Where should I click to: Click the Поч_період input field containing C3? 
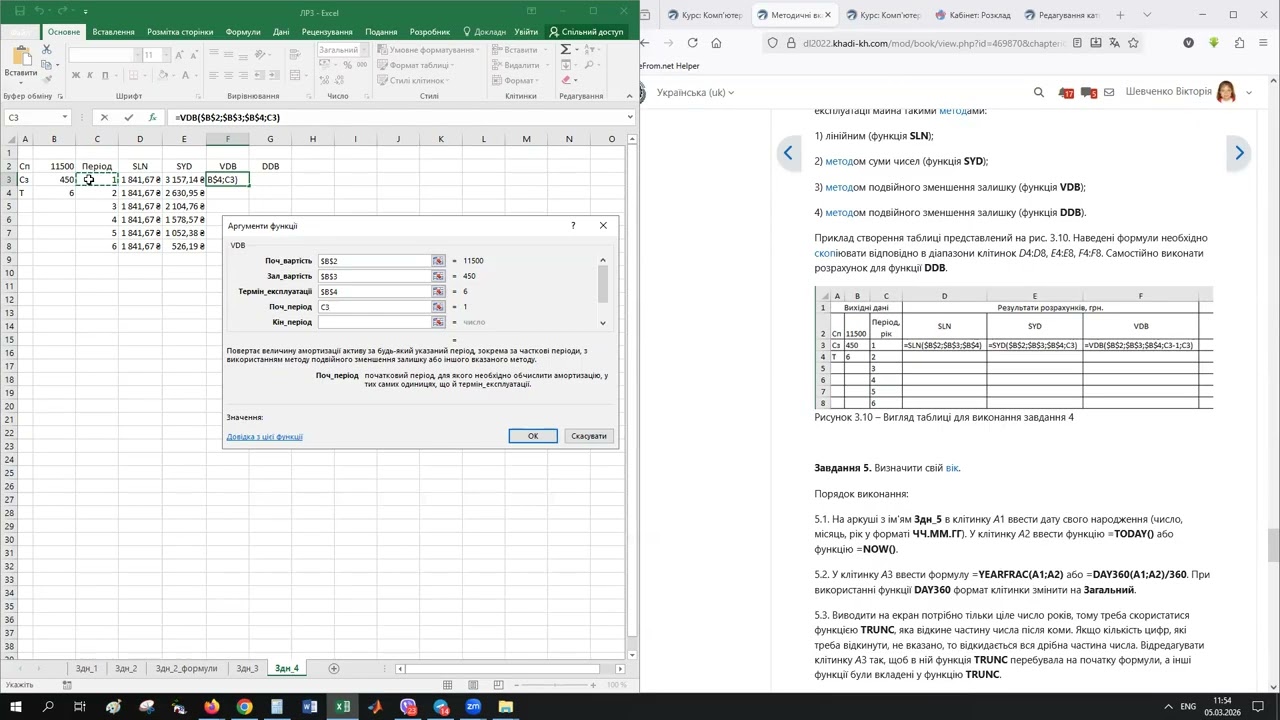[374, 307]
